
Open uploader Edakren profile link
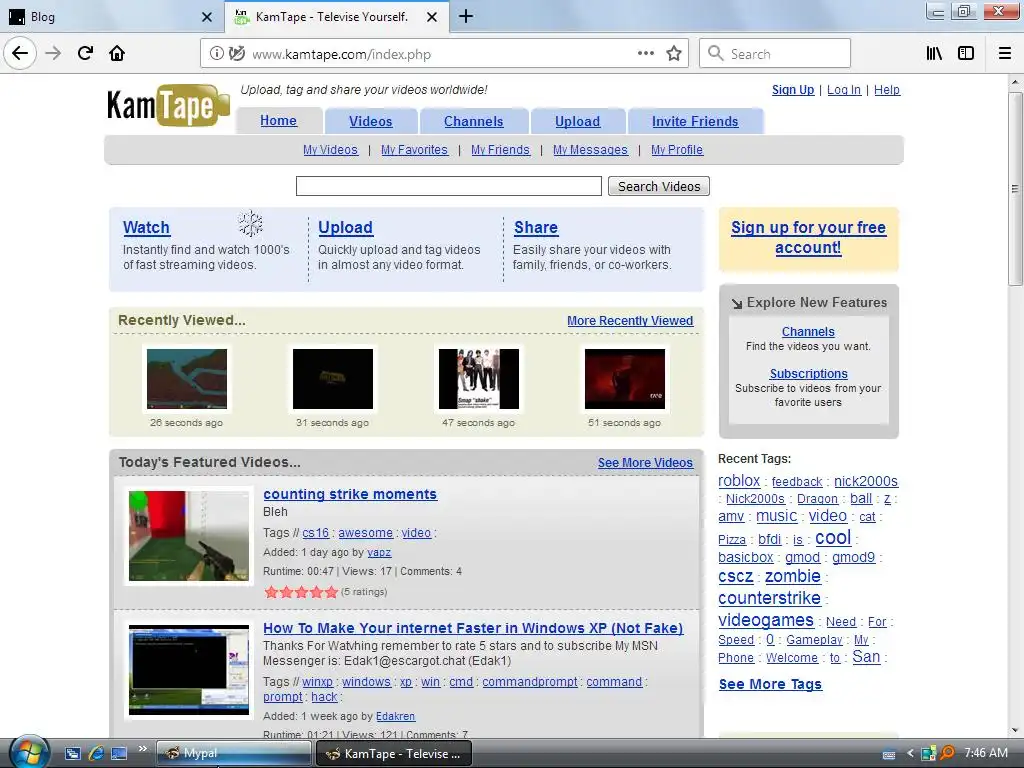(395, 716)
